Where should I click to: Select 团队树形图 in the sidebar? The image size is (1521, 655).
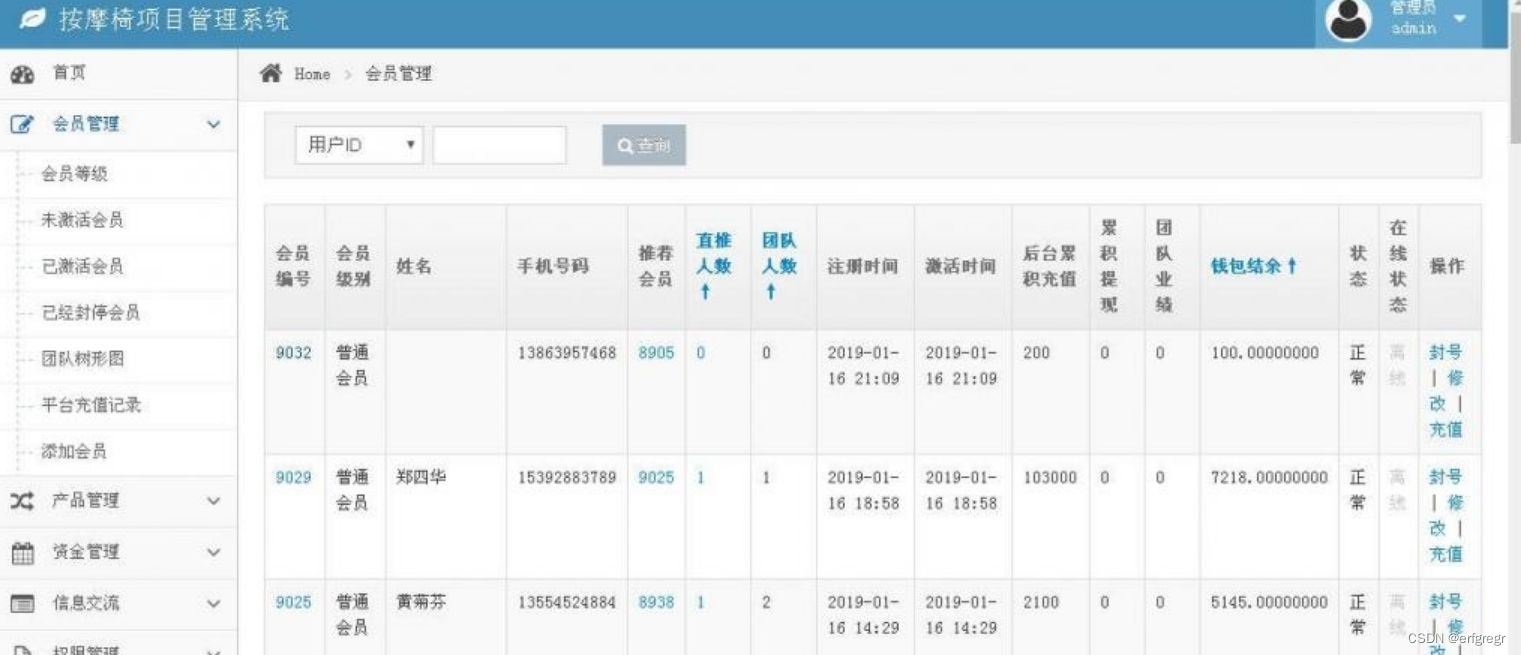(83, 360)
